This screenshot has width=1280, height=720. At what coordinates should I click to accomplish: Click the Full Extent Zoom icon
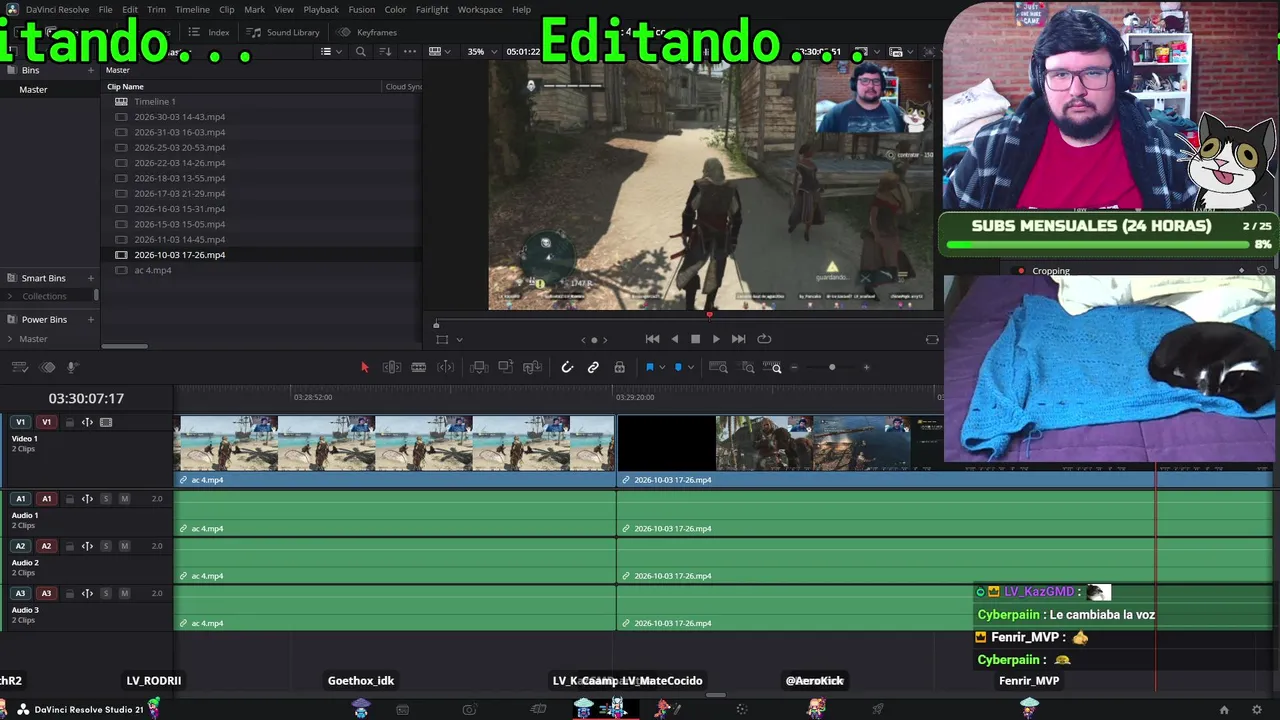click(x=718, y=367)
